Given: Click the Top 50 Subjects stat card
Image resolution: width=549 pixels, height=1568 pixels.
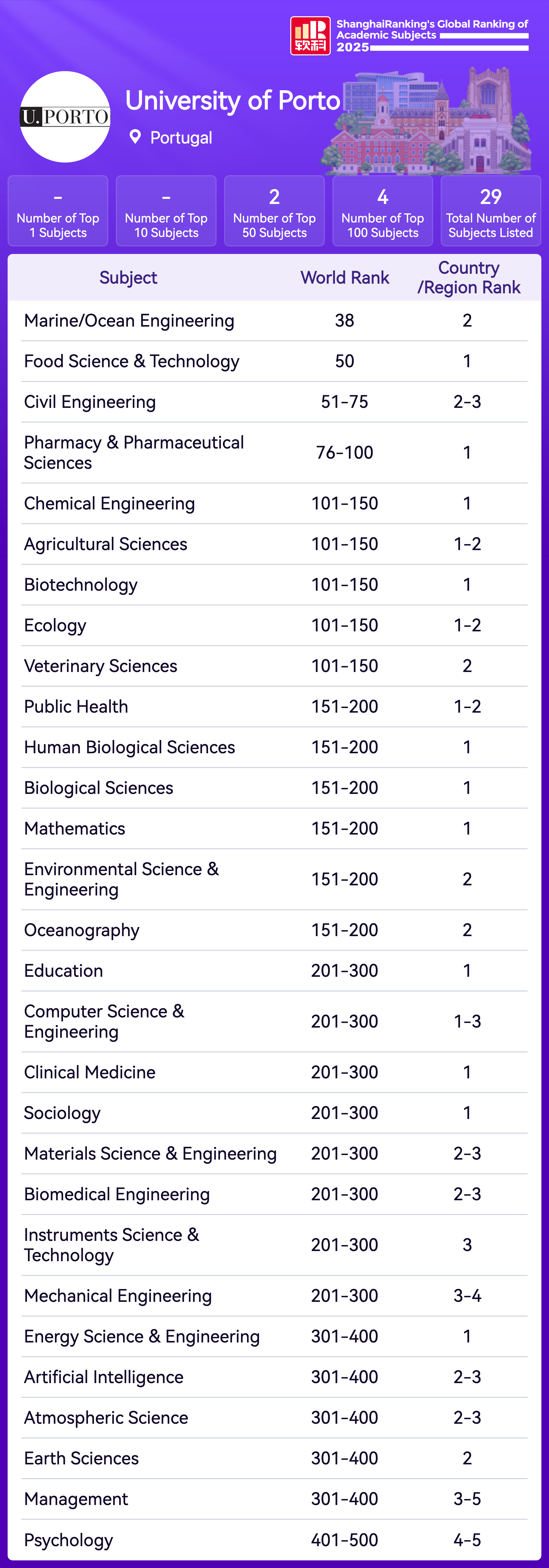Looking at the screenshot, I should pos(274,211).
